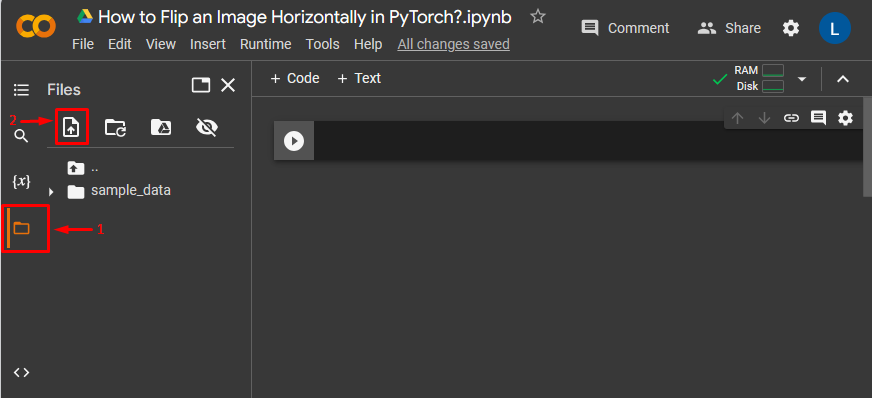
Task: Move the cell up
Action: [x=737, y=118]
